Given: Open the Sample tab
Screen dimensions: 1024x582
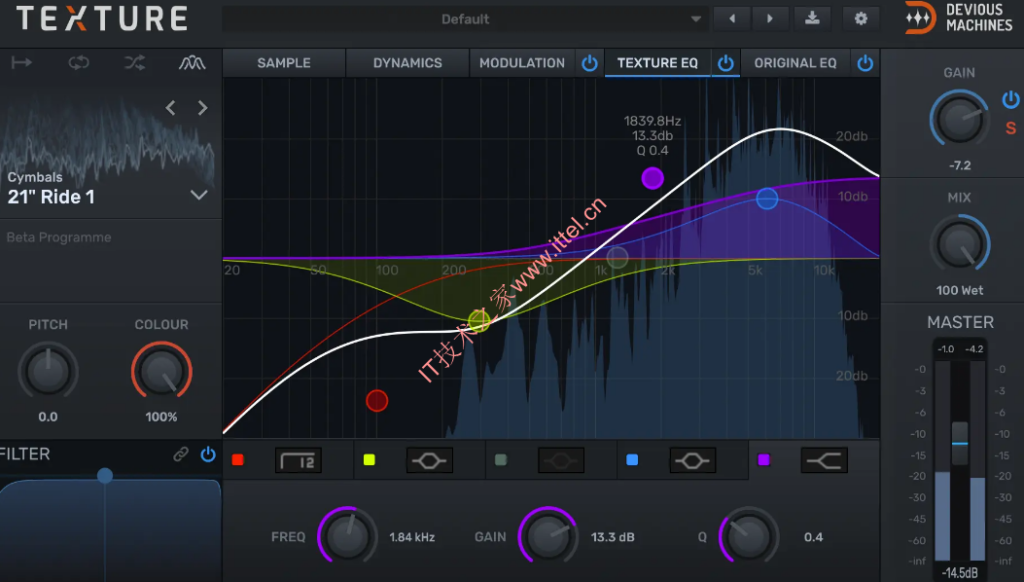Looking at the screenshot, I should (x=284, y=63).
